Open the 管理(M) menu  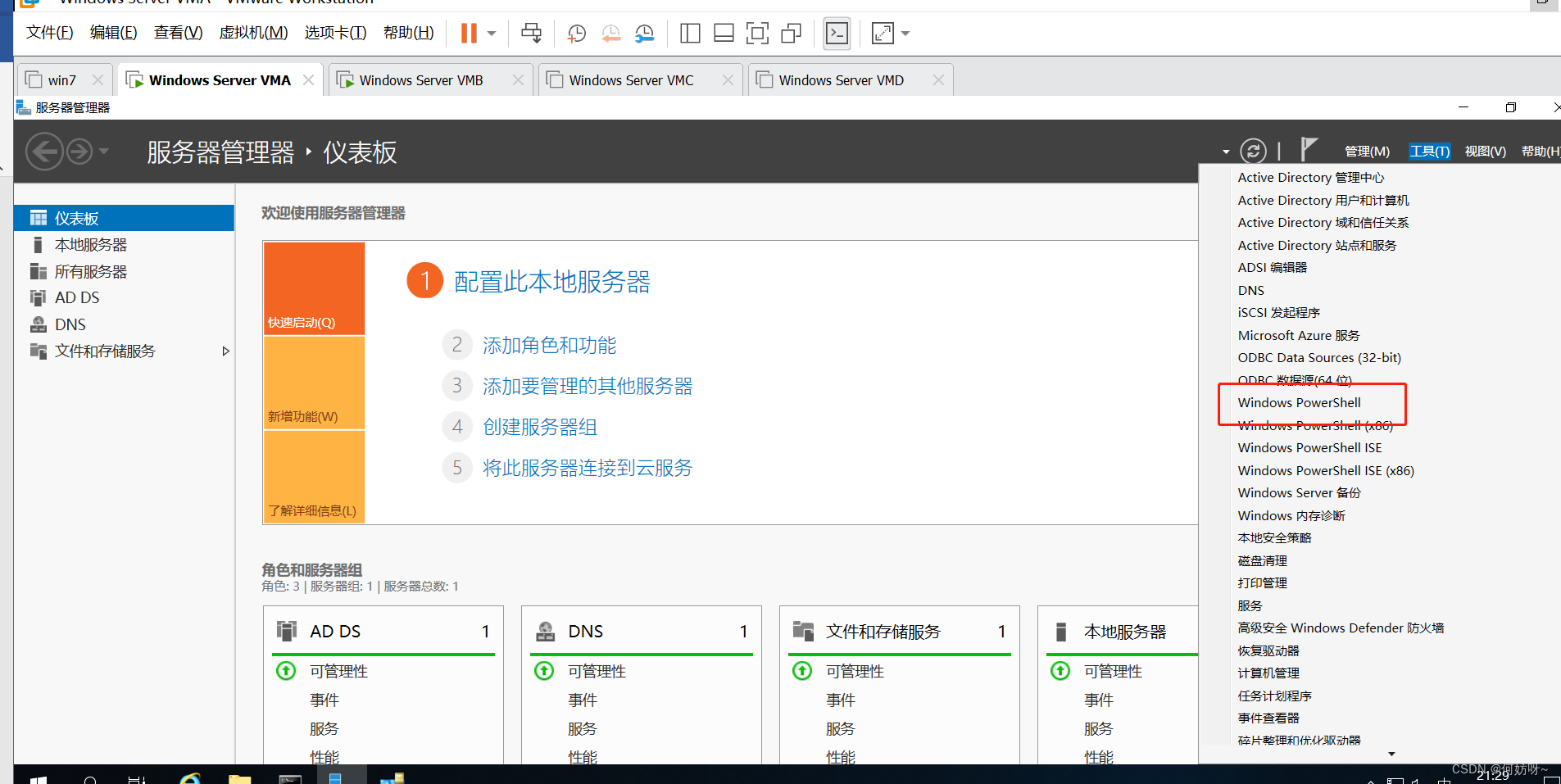point(1367,152)
